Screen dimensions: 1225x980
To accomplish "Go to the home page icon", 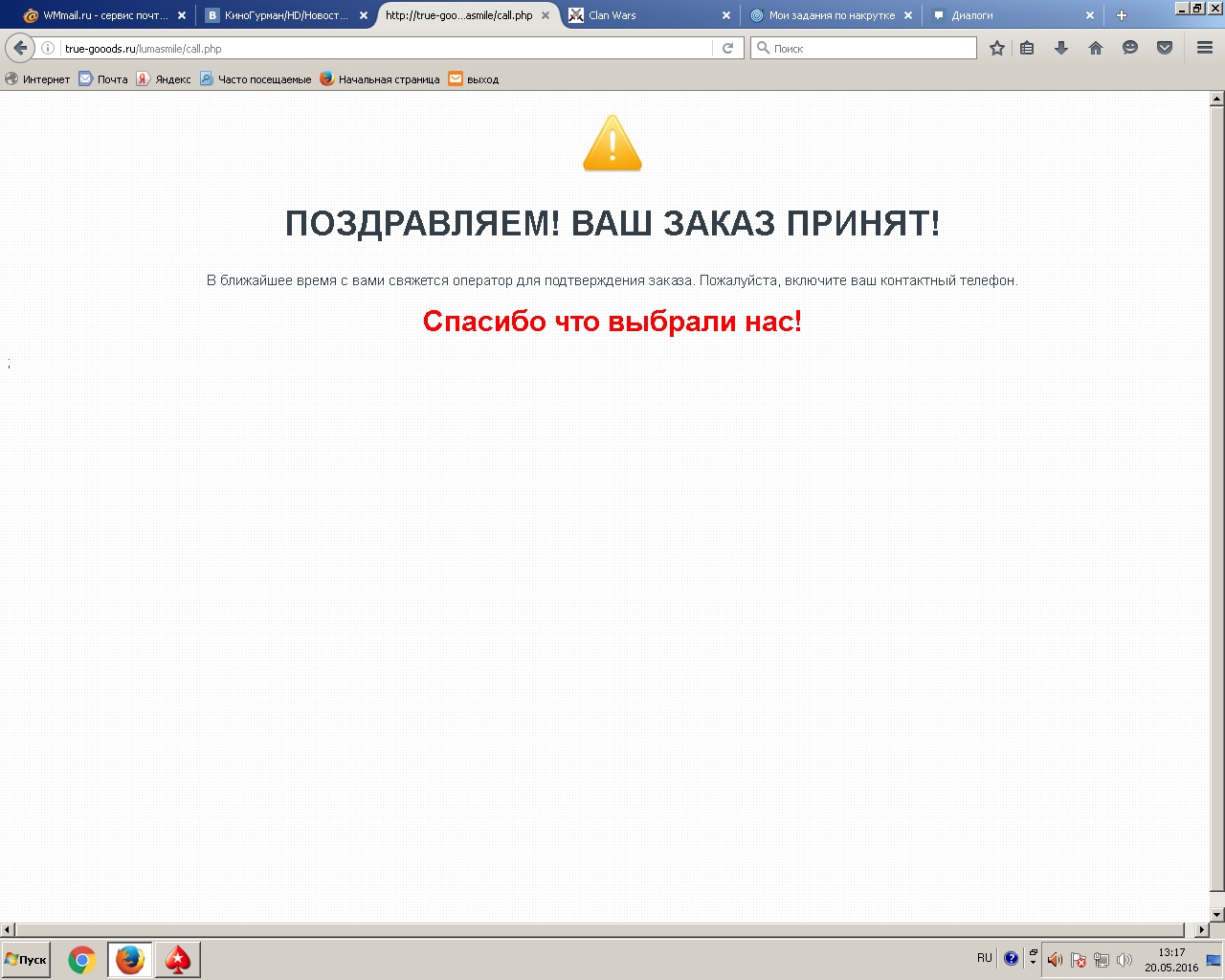I will tap(1096, 48).
